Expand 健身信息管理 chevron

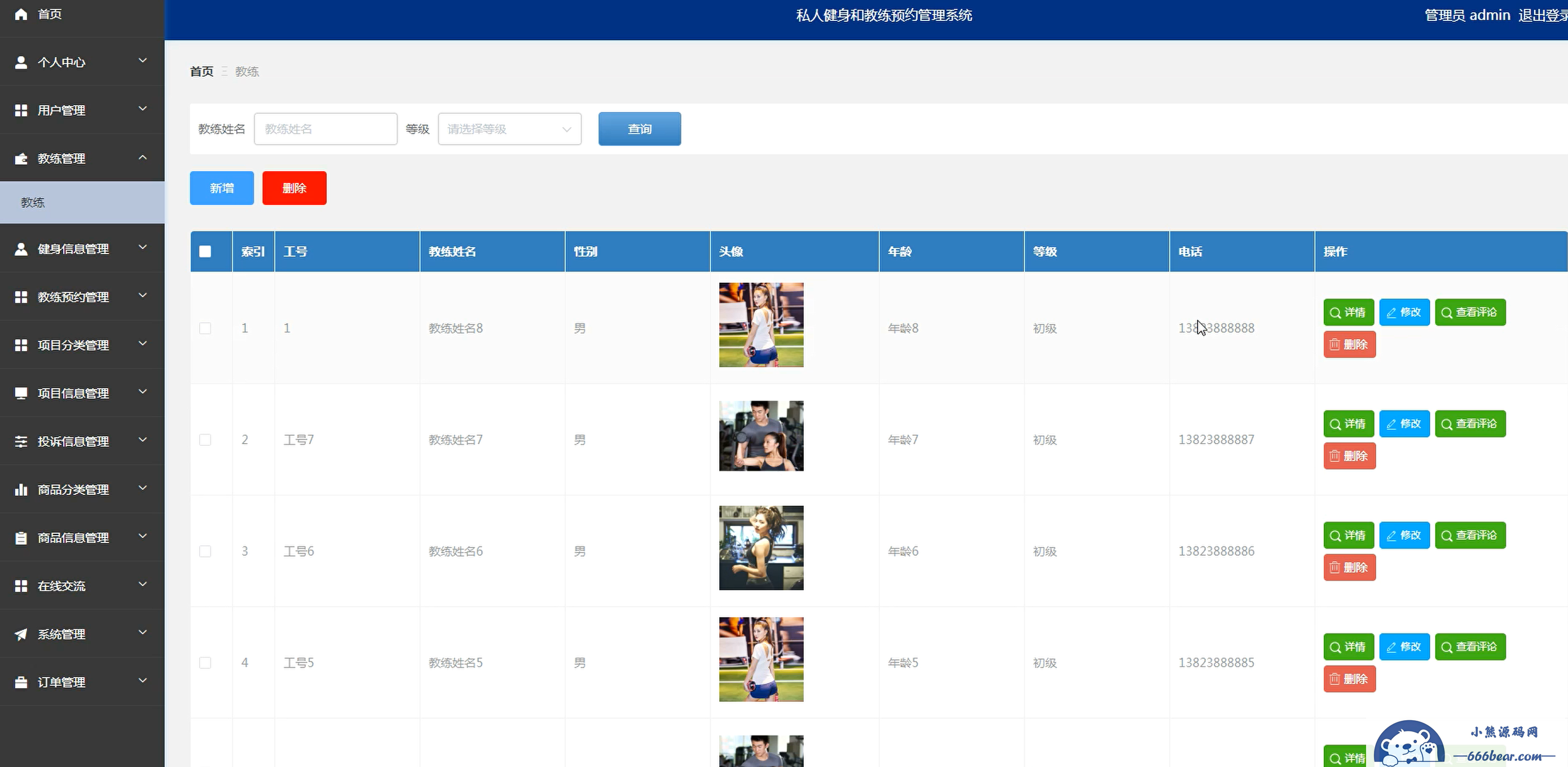coord(143,247)
